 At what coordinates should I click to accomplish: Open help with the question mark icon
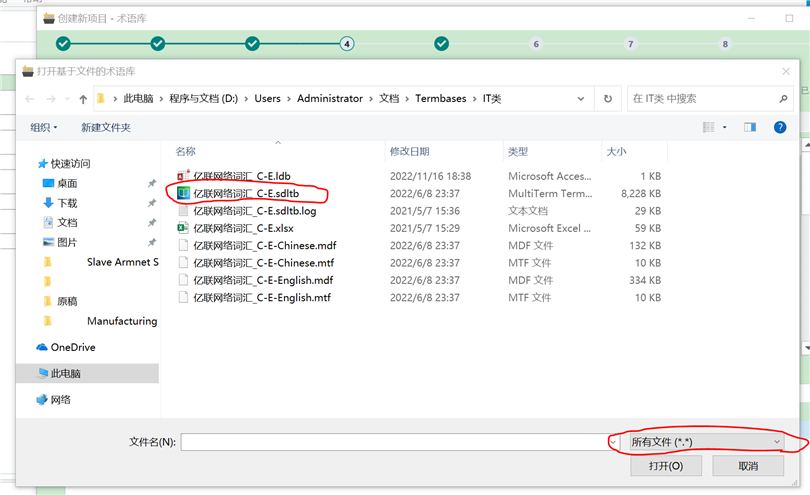click(780, 127)
